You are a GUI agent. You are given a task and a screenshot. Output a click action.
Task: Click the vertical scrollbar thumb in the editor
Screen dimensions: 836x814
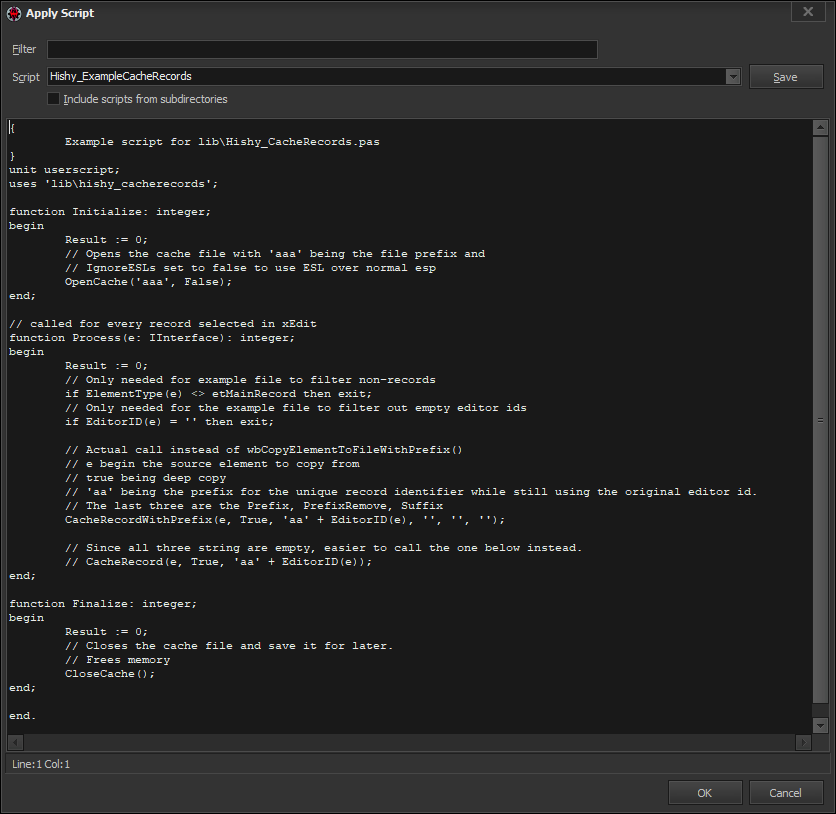820,420
